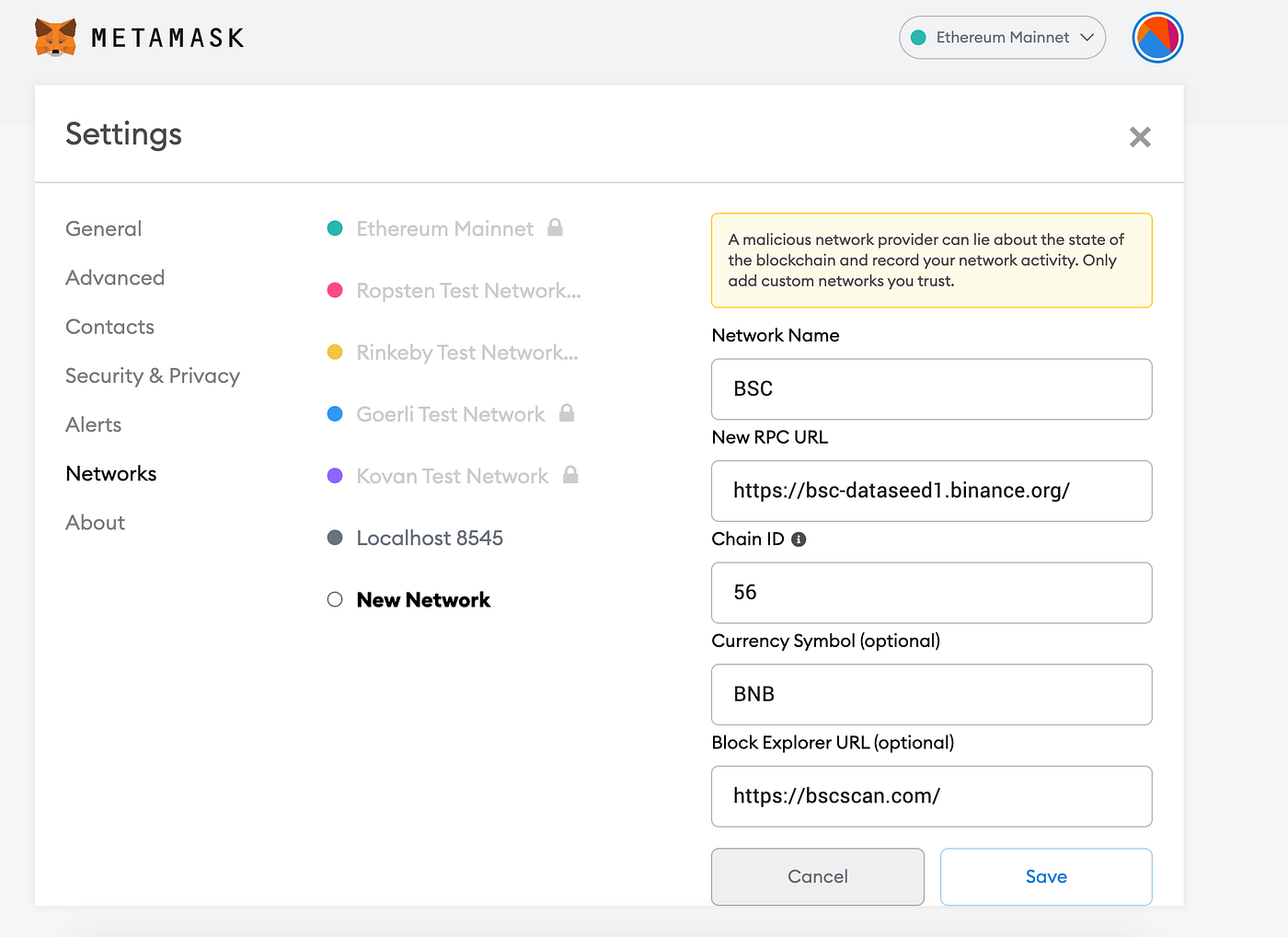
Task: Go to Advanced settings
Action: [115, 278]
